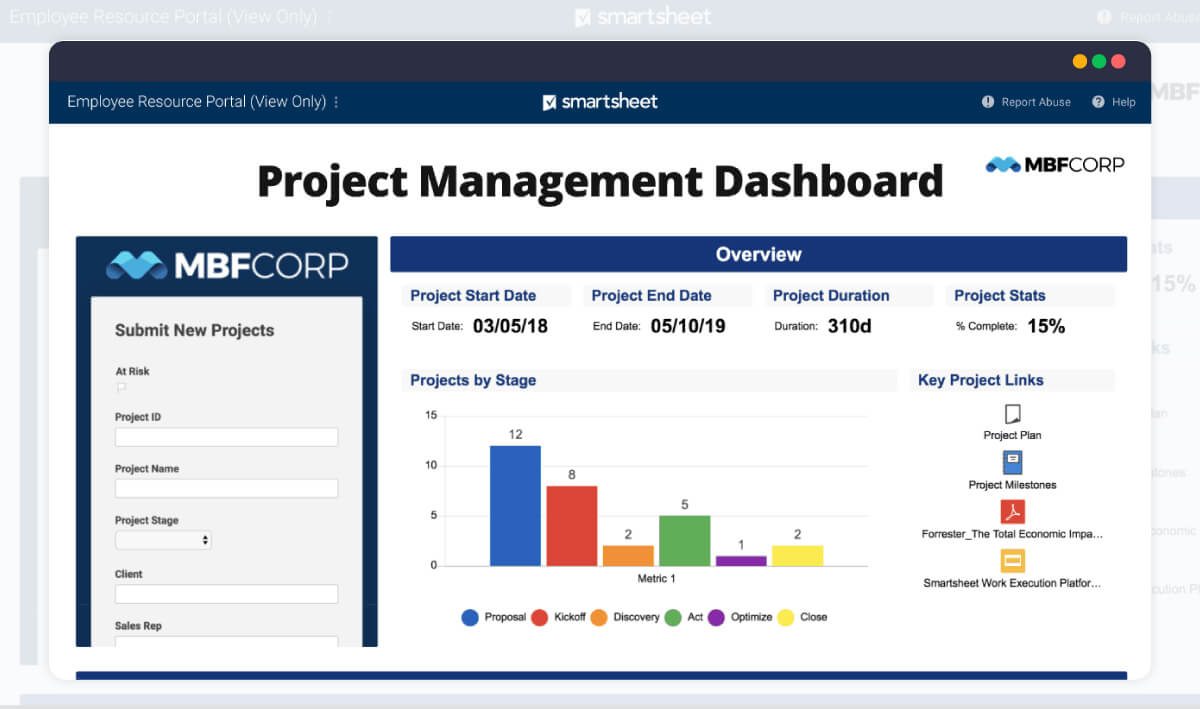Viewport: 1200px width, 709px height.
Task: Click the yellow Smartsheet Work Execution Platform icon
Action: click(1013, 558)
